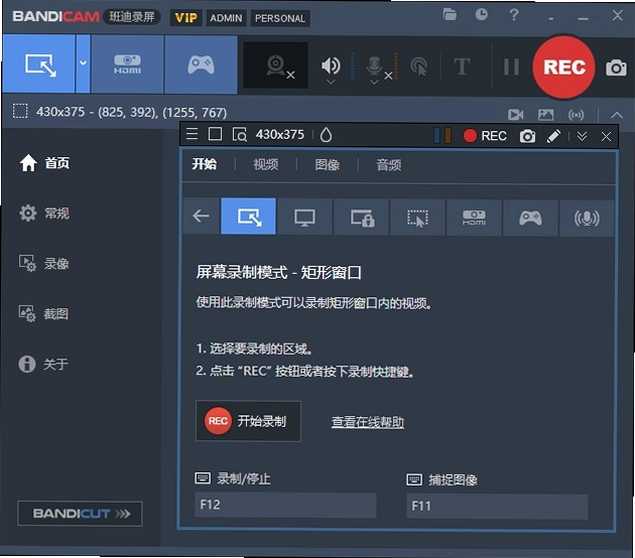Click the 430x375 region coordinates text
Viewport: 635px width, 558px height.
(x=131, y=112)
